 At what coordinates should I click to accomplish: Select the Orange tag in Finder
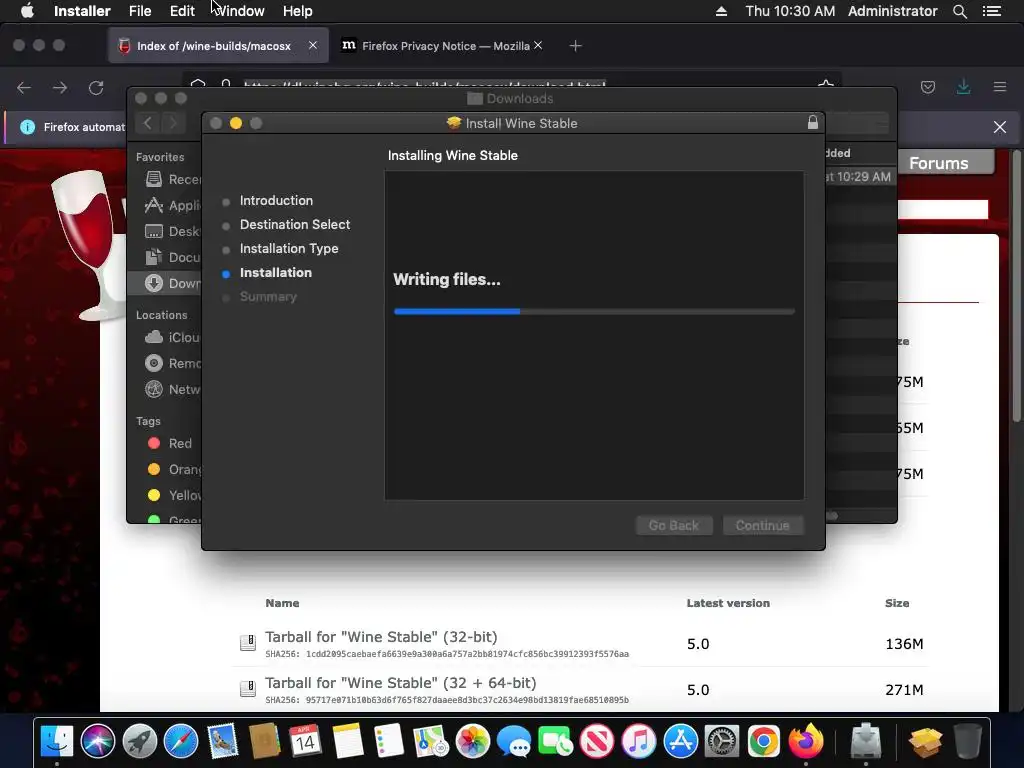tap(174, 470)
